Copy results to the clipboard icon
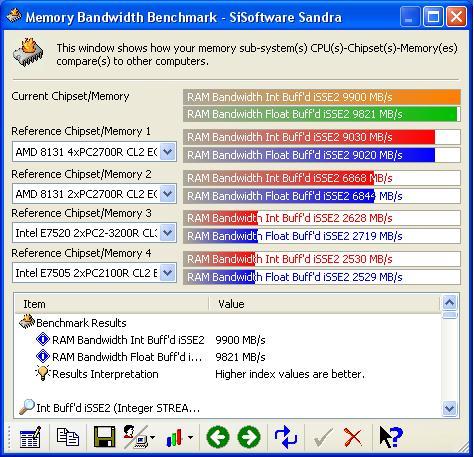Viewport: 474px width, 457px height. 68,437
